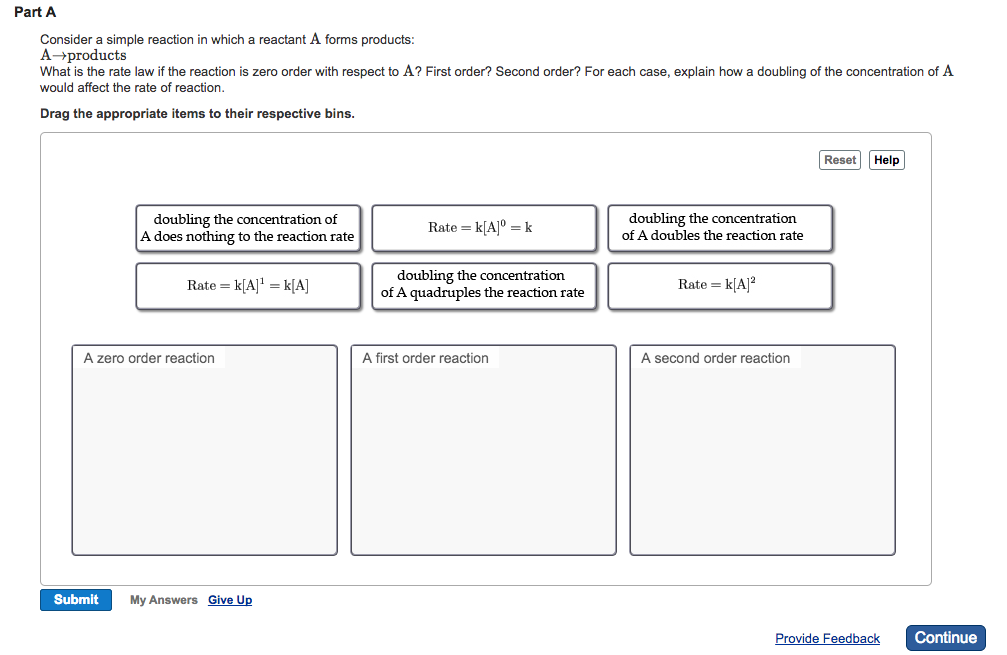
Task: Click My Answers
Action: tap(162, 599)
